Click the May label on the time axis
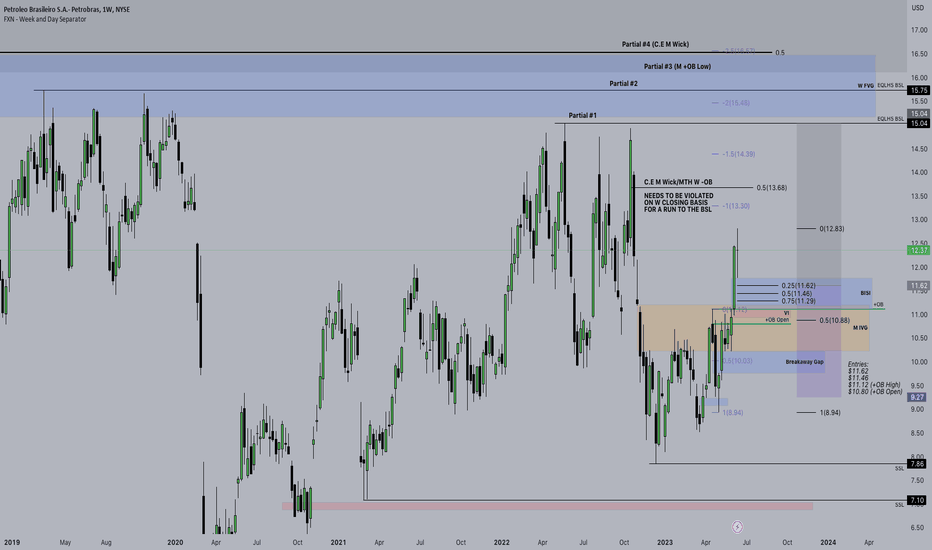Viewport: 932px width, 550px height. [x=65, y=542]
